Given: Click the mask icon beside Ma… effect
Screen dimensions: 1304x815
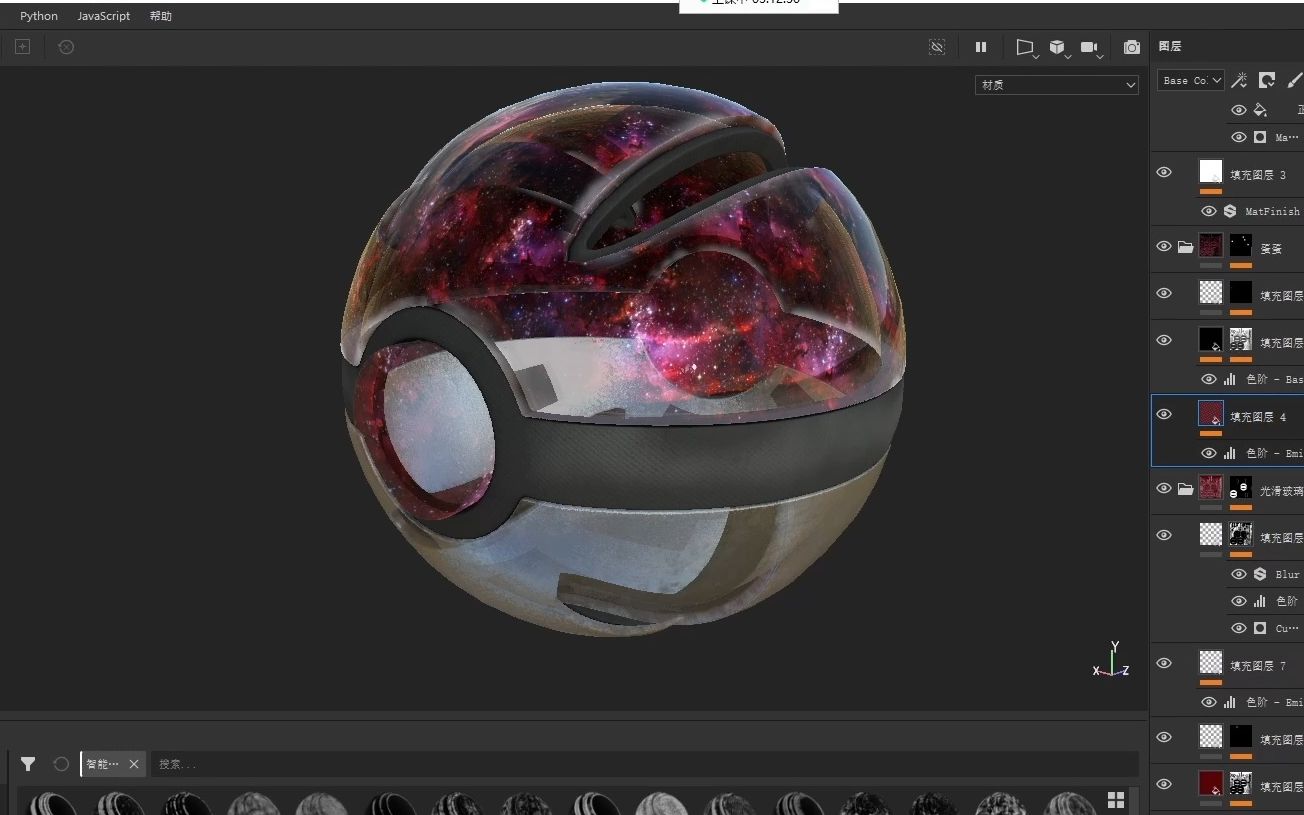Looking at the screenshot, I should point(1260,137).
